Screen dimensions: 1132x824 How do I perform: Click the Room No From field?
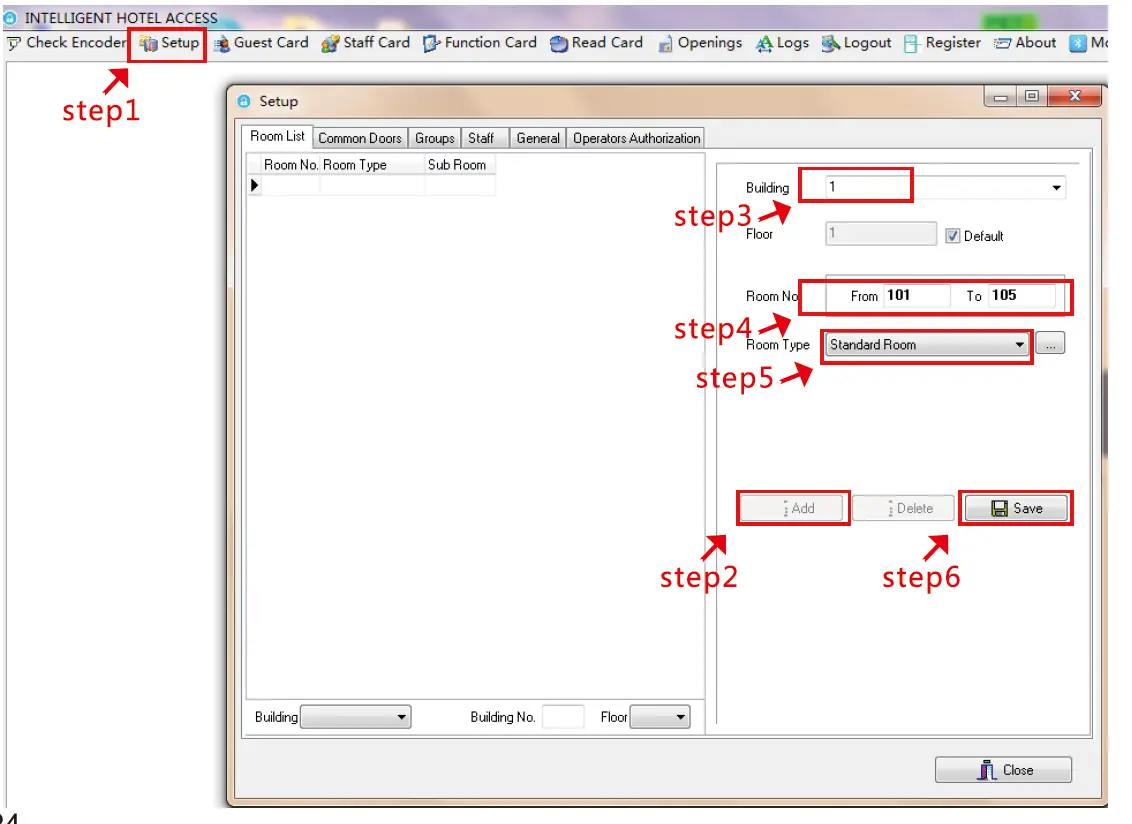917,295
